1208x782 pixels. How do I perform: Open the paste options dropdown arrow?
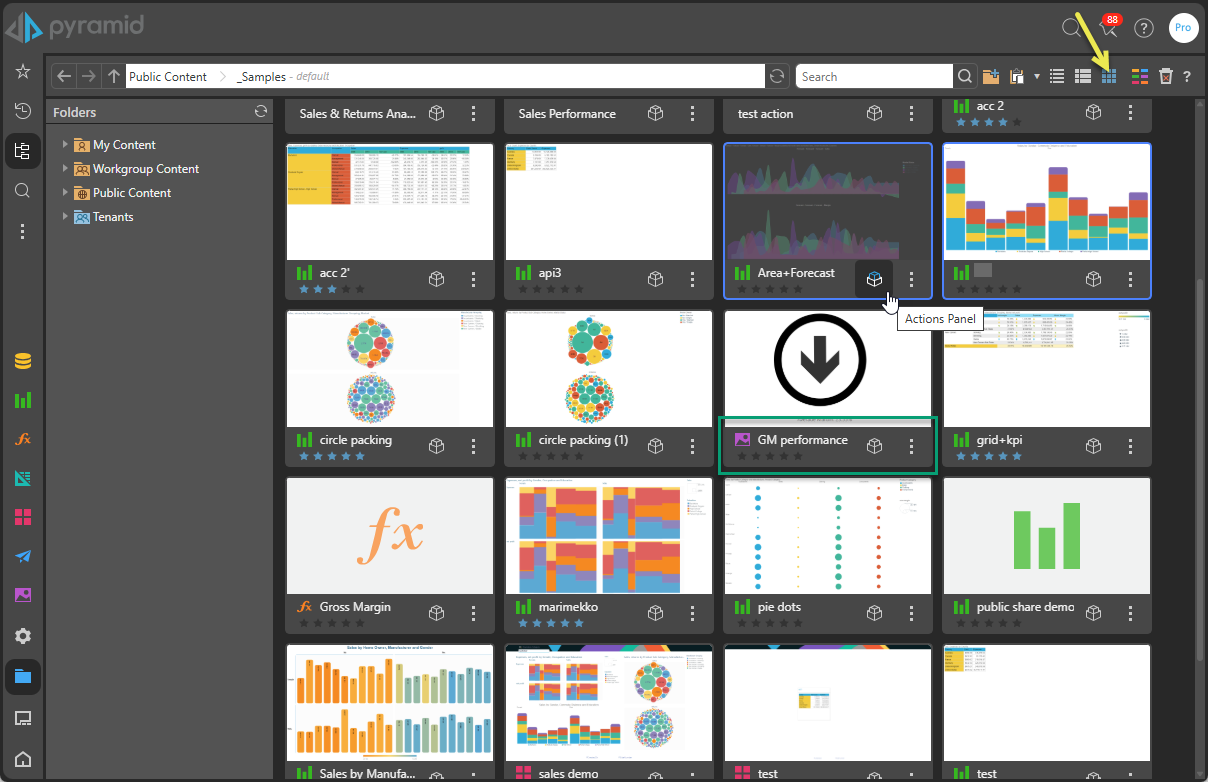click(x=1037, y=76)
